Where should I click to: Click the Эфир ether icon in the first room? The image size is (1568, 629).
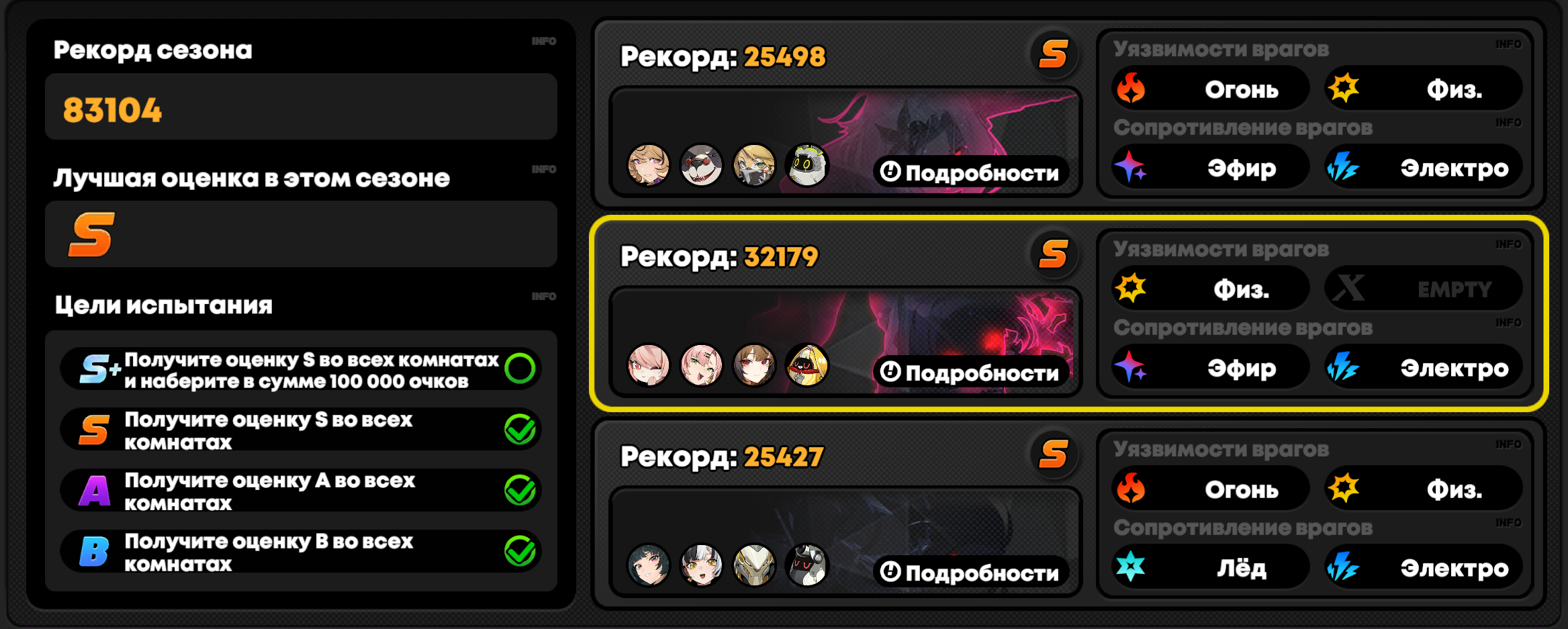(1132, 167)
